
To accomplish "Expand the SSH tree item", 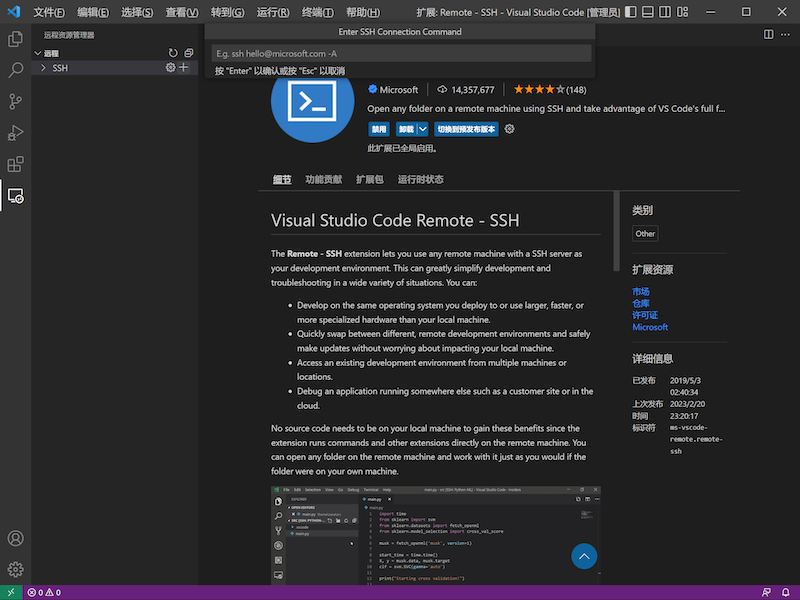I will tap(43, 68).
